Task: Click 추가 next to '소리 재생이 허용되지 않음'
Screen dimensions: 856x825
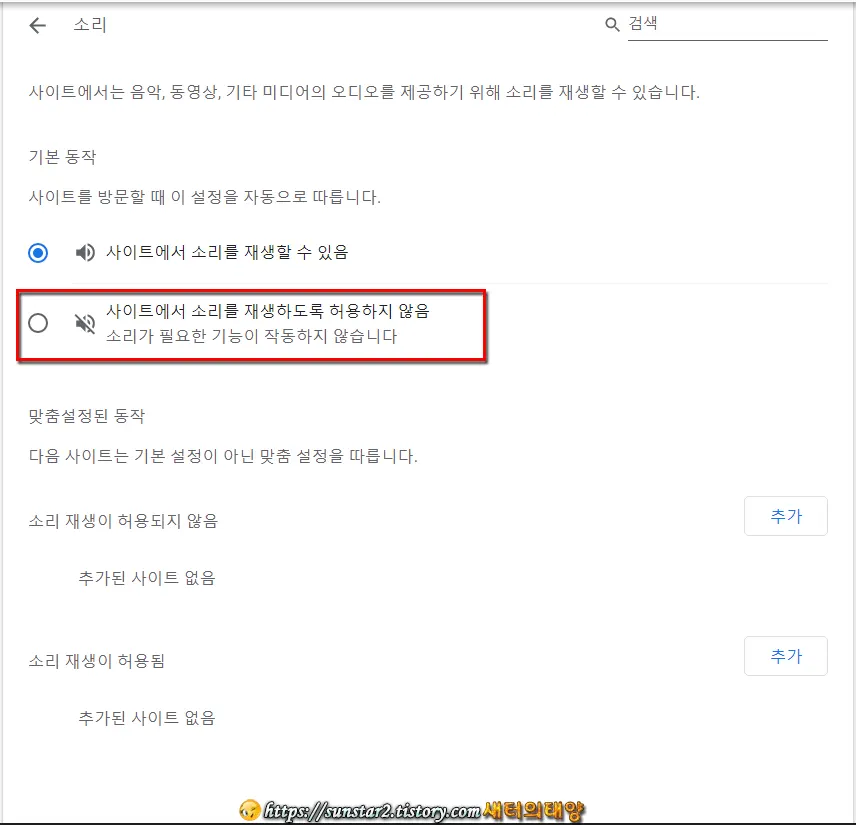Action: 786,516
